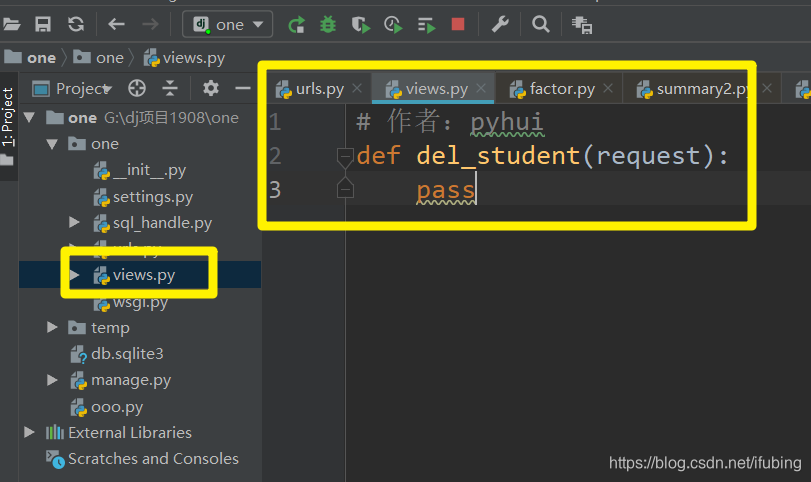Click the Collapse All icon
The width and height of the screenshot is (811, 482).
(x=170, y=88)
